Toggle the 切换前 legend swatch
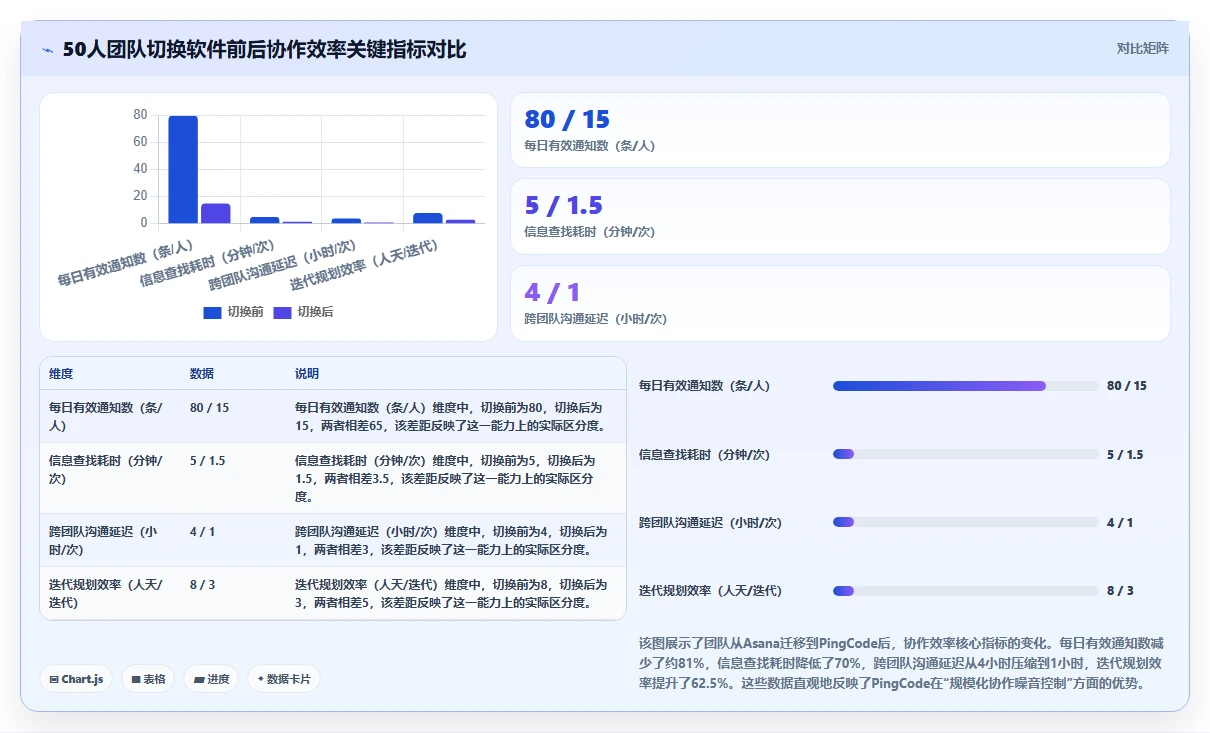This screenshot has width=1210, height=733. [212, 312]
